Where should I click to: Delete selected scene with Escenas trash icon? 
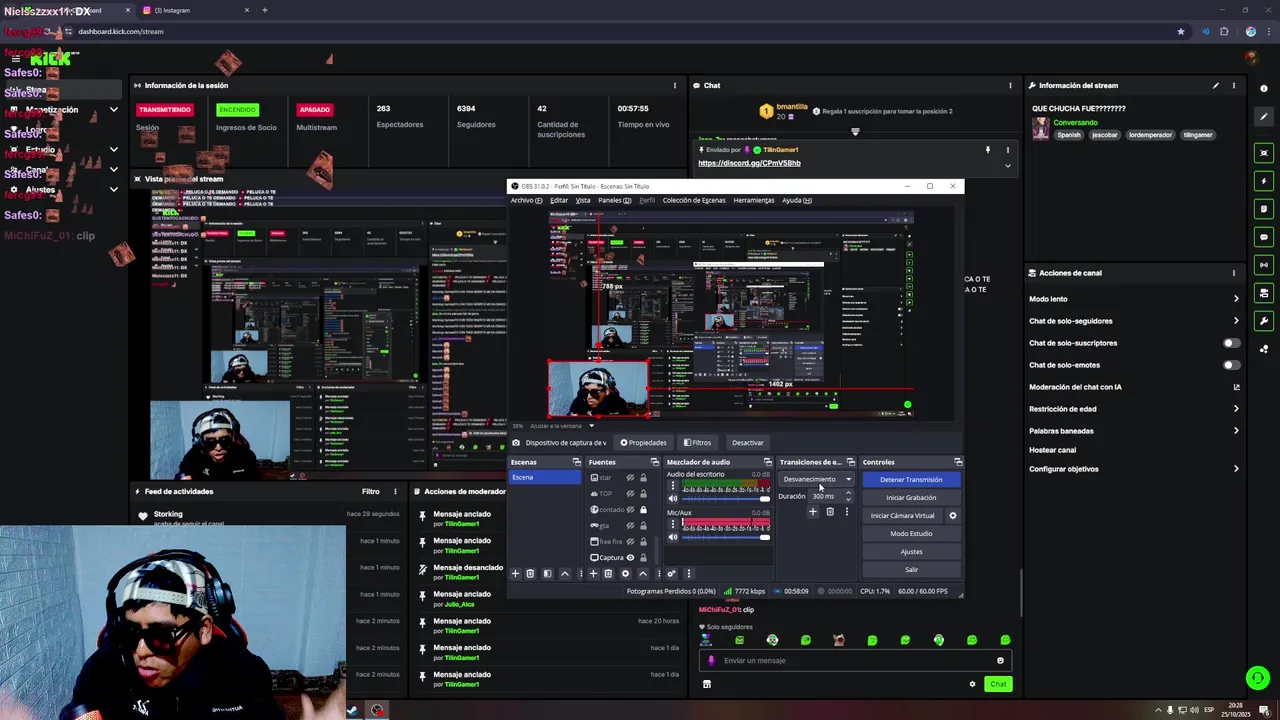530,574
